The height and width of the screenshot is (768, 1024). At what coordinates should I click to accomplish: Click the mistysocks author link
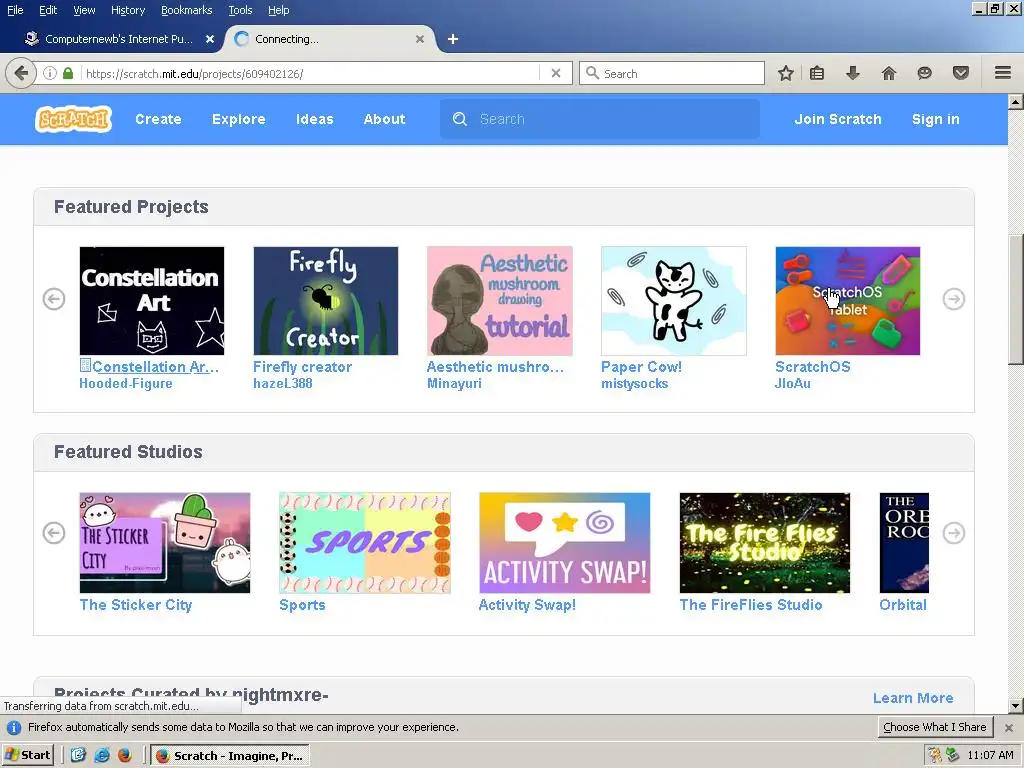[635, 383]
